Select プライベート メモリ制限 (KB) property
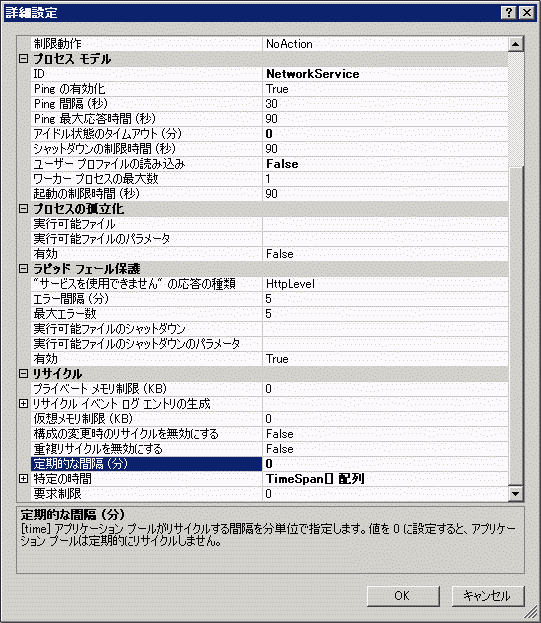Screen dimensions: 541x623 147,389
